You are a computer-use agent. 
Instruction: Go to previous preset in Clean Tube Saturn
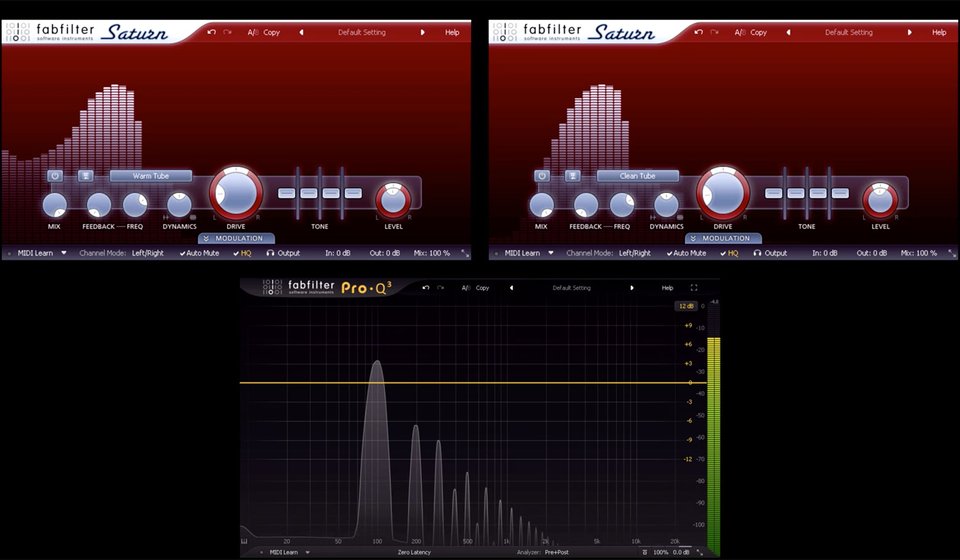(788, 32)
